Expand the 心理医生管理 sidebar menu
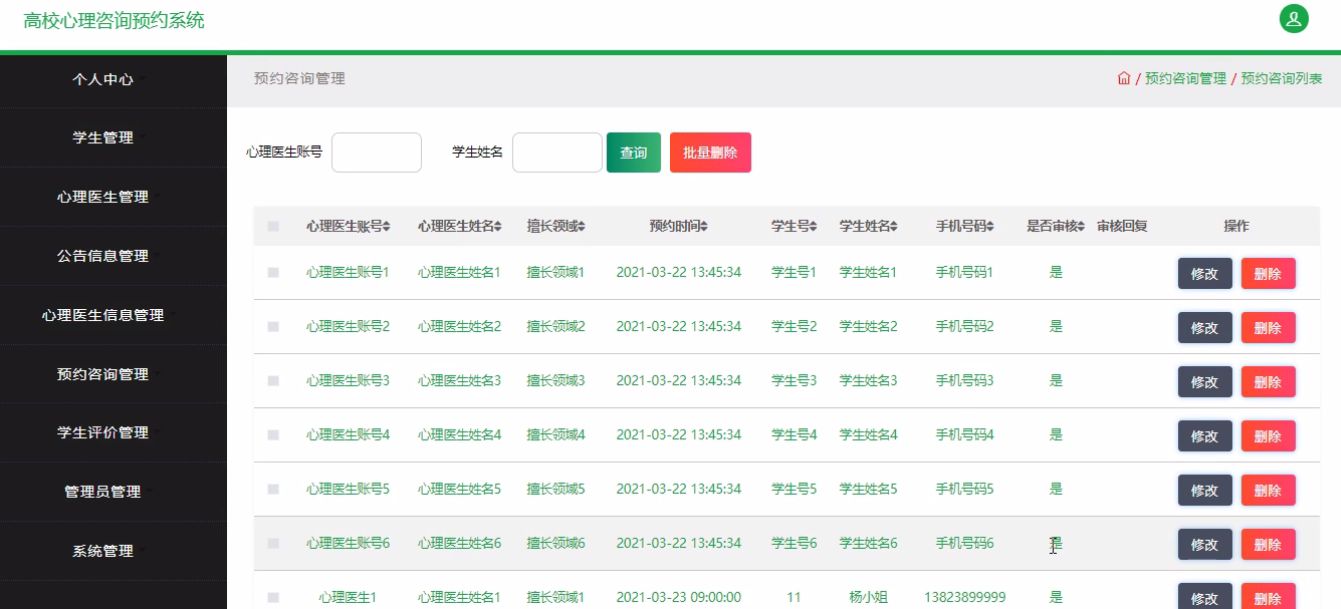This screenshot has height=609, width=1341. click(x=113, y=197)
